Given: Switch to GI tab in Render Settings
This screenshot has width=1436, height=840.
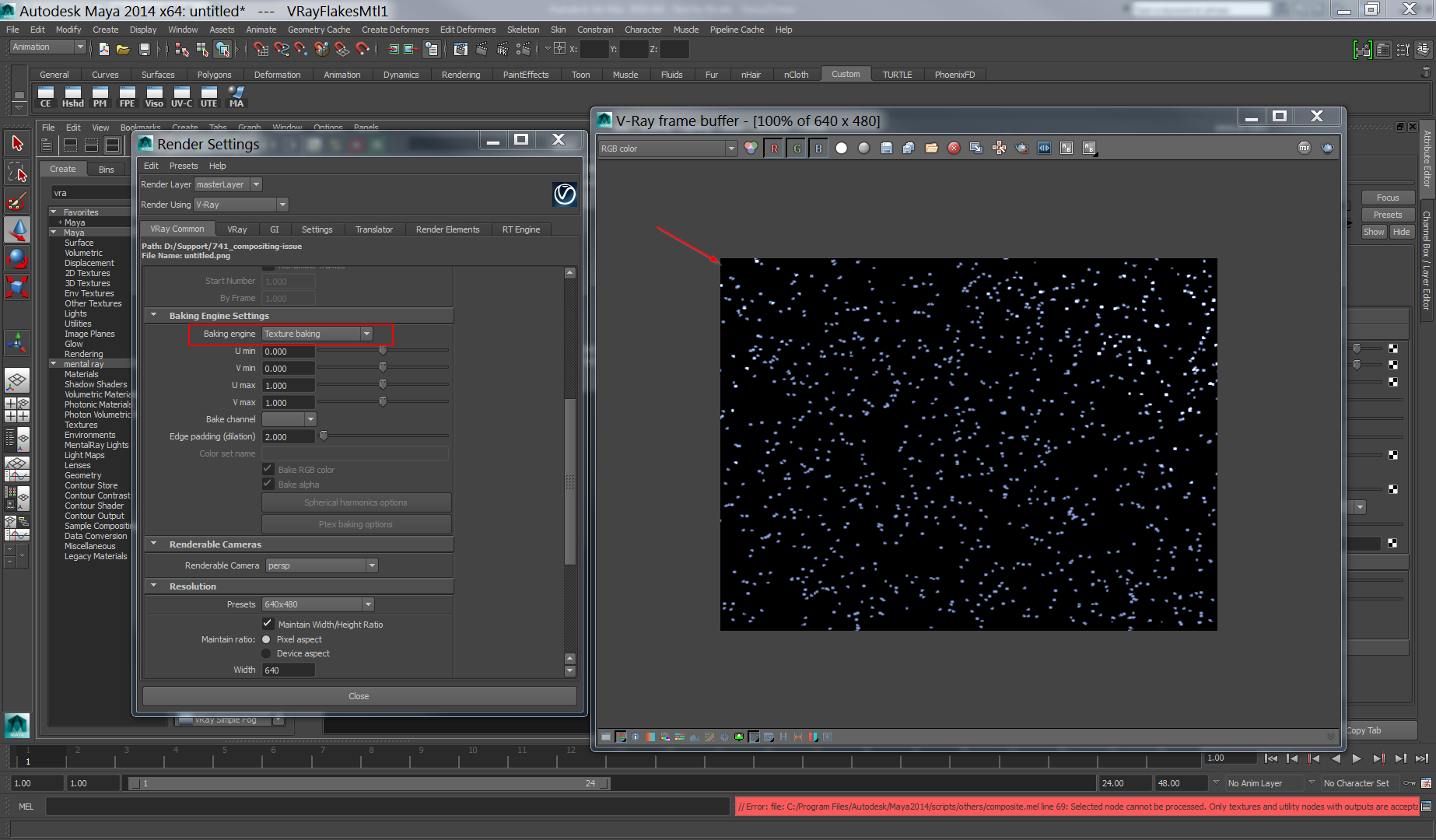Looking at the screenshot, I should pos(274,229).
